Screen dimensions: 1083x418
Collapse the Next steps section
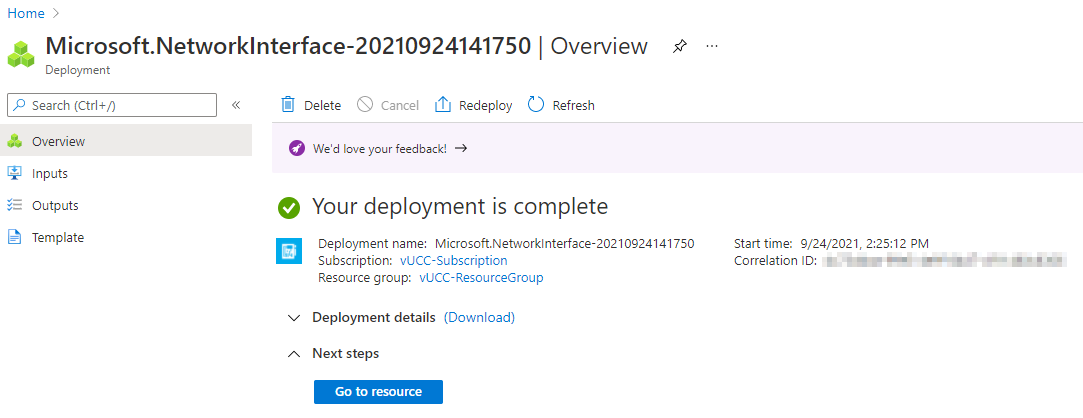coord(293,354)
